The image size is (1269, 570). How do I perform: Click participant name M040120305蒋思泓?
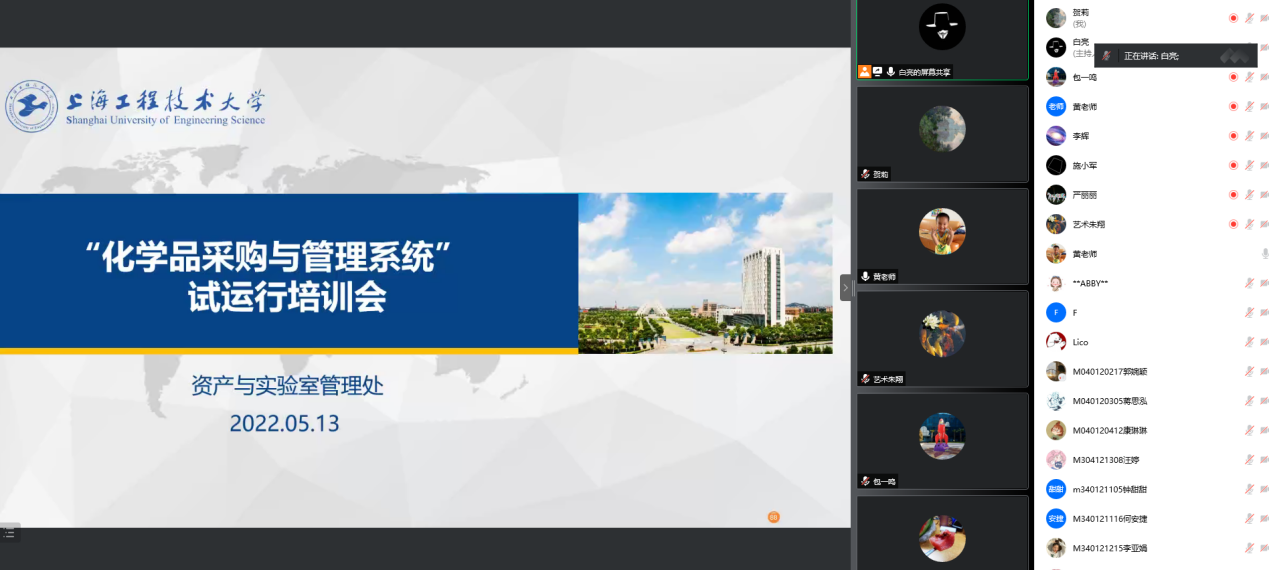pos(1110,401)
